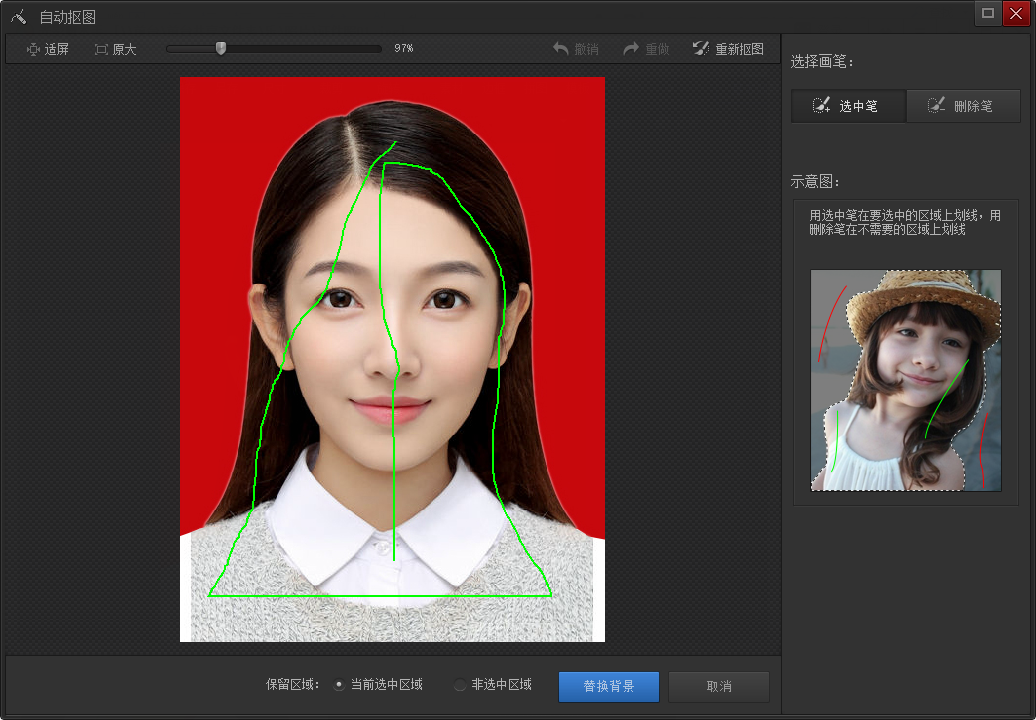This screenshot has height=720, width=1036.
Task: Click the zoom slider handle
Action: tap(221, 48)
